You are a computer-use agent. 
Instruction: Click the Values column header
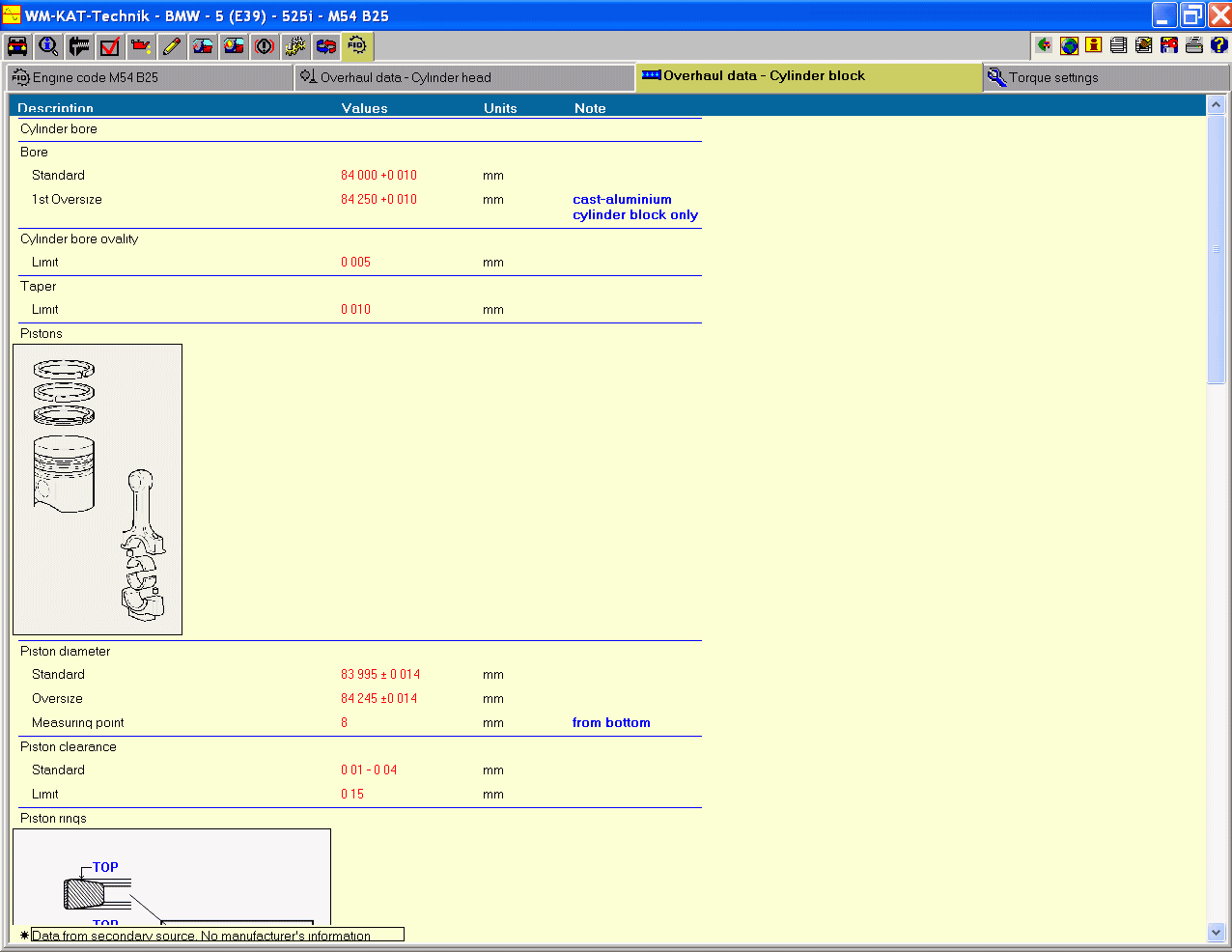click(x=364, y=108)
